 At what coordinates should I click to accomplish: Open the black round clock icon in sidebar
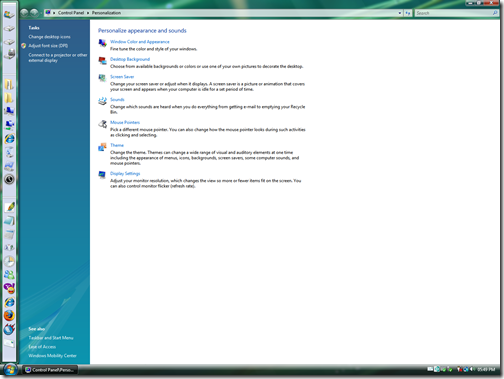tap(9, 179)
